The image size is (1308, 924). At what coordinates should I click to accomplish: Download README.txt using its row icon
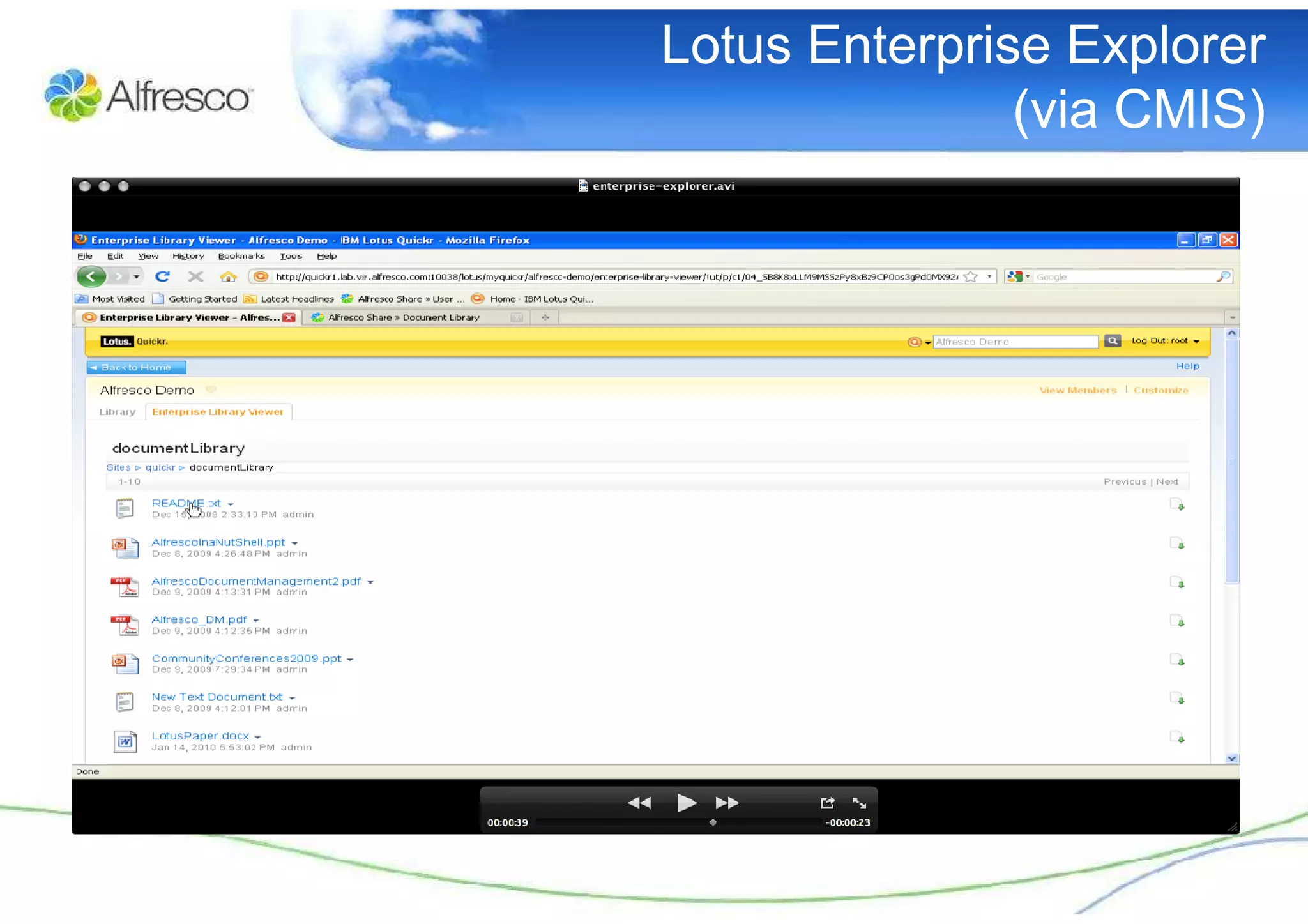pyautogui.click(x=1177, y=505)
